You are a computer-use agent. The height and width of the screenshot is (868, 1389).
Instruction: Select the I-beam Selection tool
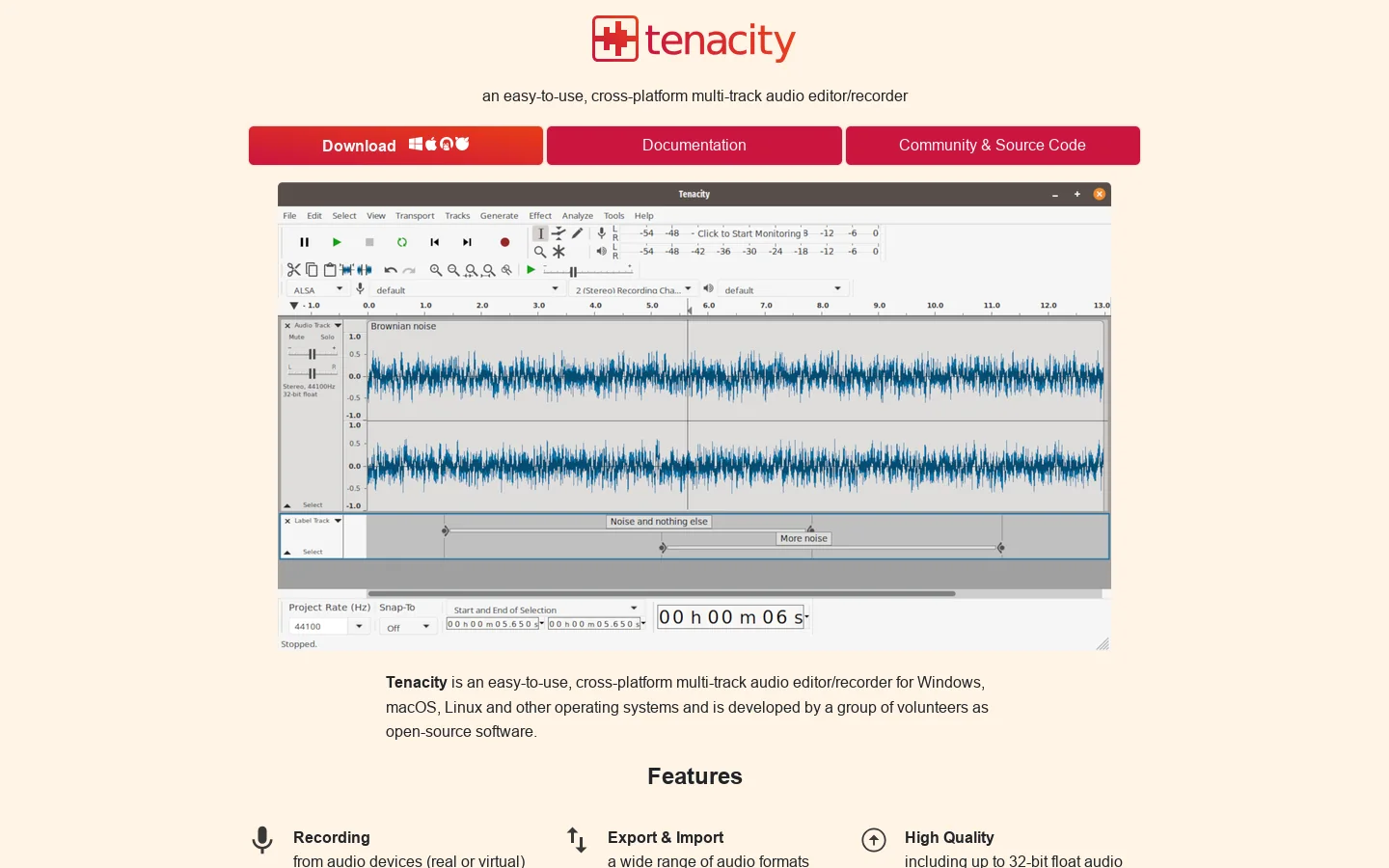541,233
